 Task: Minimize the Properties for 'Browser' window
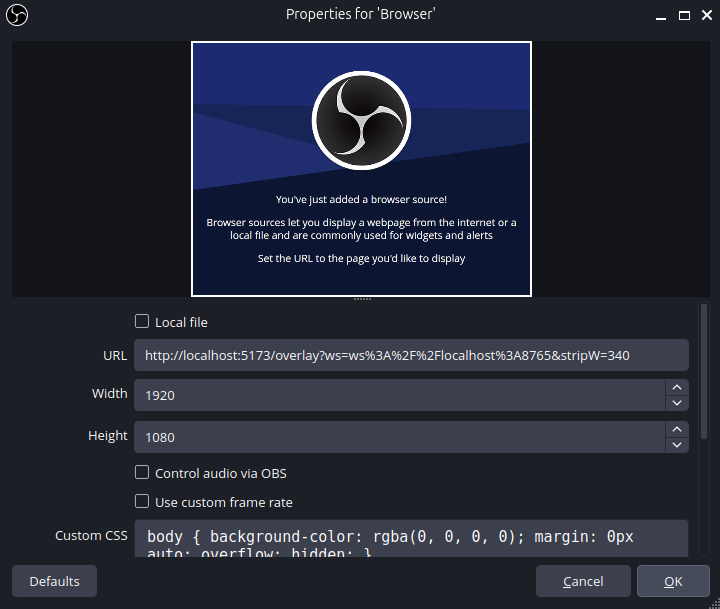tap(661, 16)
